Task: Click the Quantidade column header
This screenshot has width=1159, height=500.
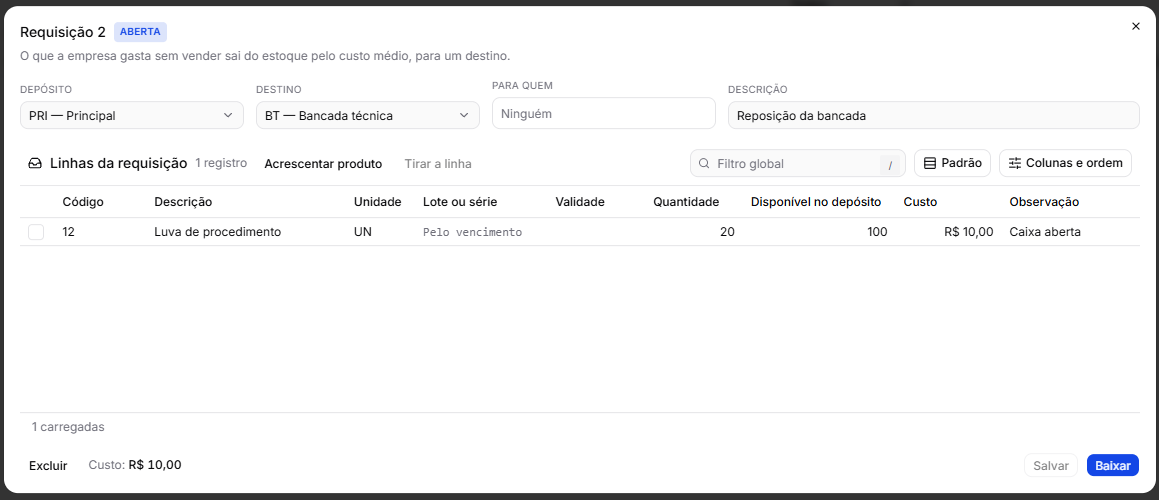Action: [x=686, y=202]
